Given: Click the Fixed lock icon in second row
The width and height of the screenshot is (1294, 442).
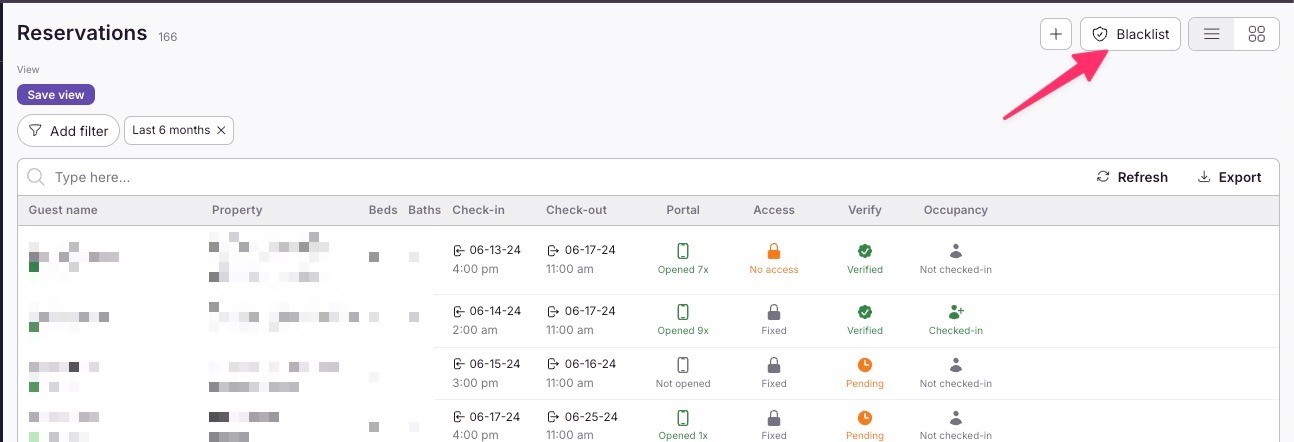Looking at the screenshot, I should [x=773, y=313].
